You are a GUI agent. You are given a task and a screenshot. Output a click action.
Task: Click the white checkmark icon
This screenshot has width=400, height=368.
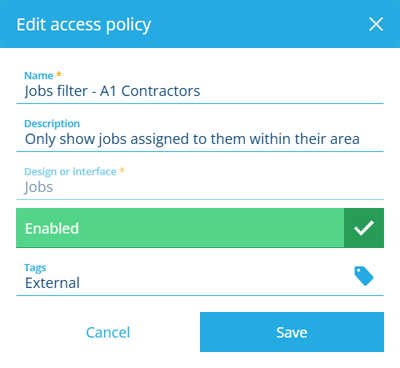point(364,228)
